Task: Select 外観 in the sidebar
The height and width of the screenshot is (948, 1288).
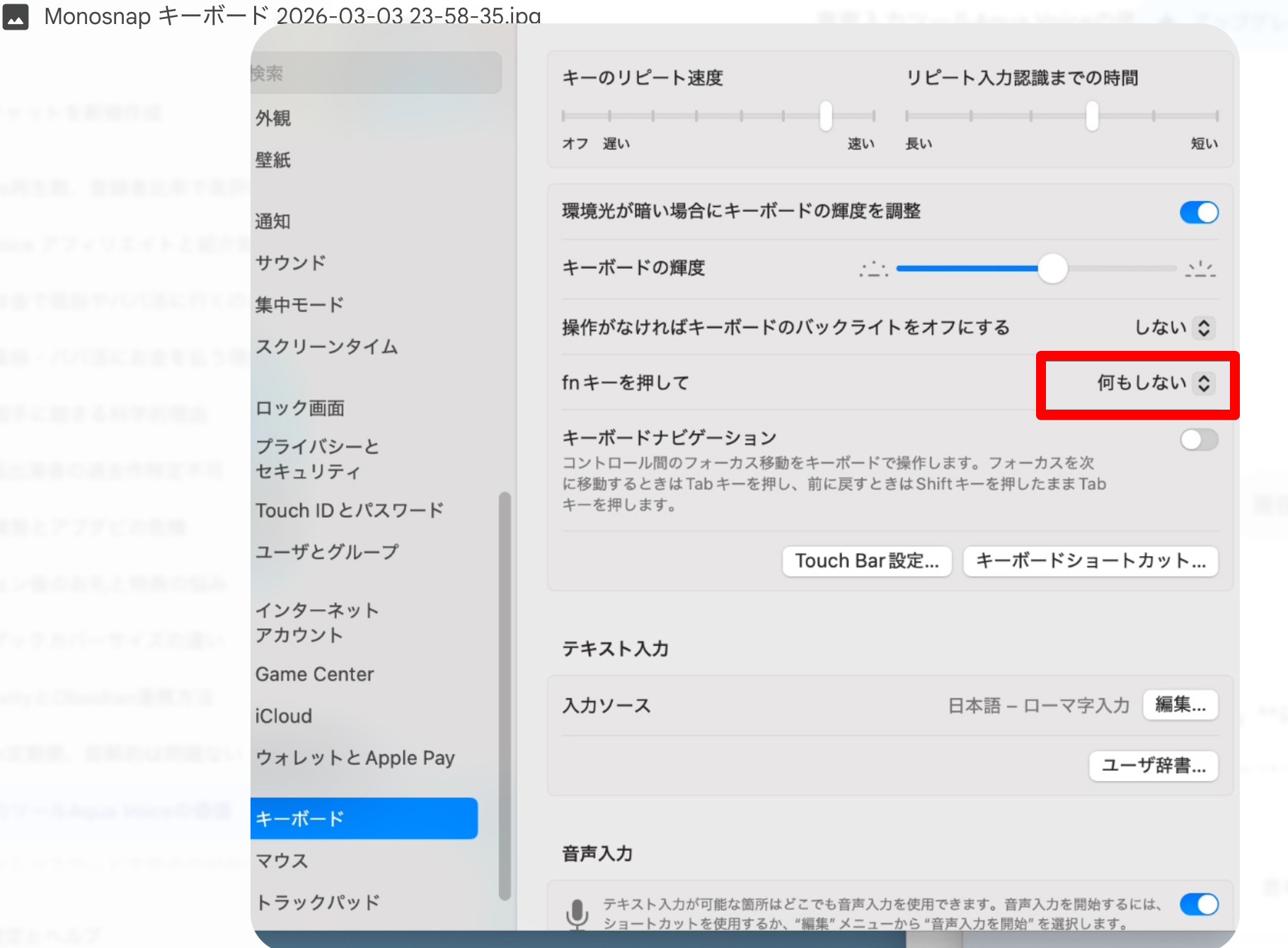Action: coord(273,118)
